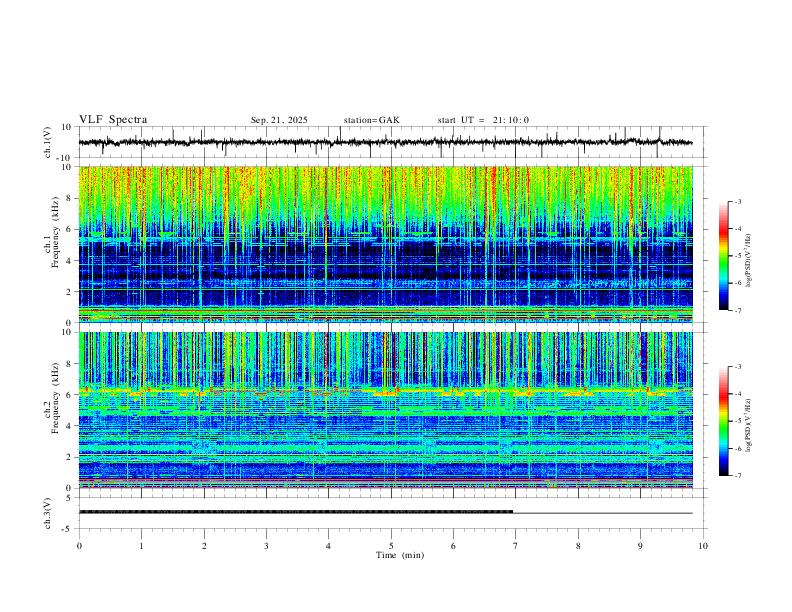
Task: Click the "Time (min)" axis title
Action: [400, 555]
